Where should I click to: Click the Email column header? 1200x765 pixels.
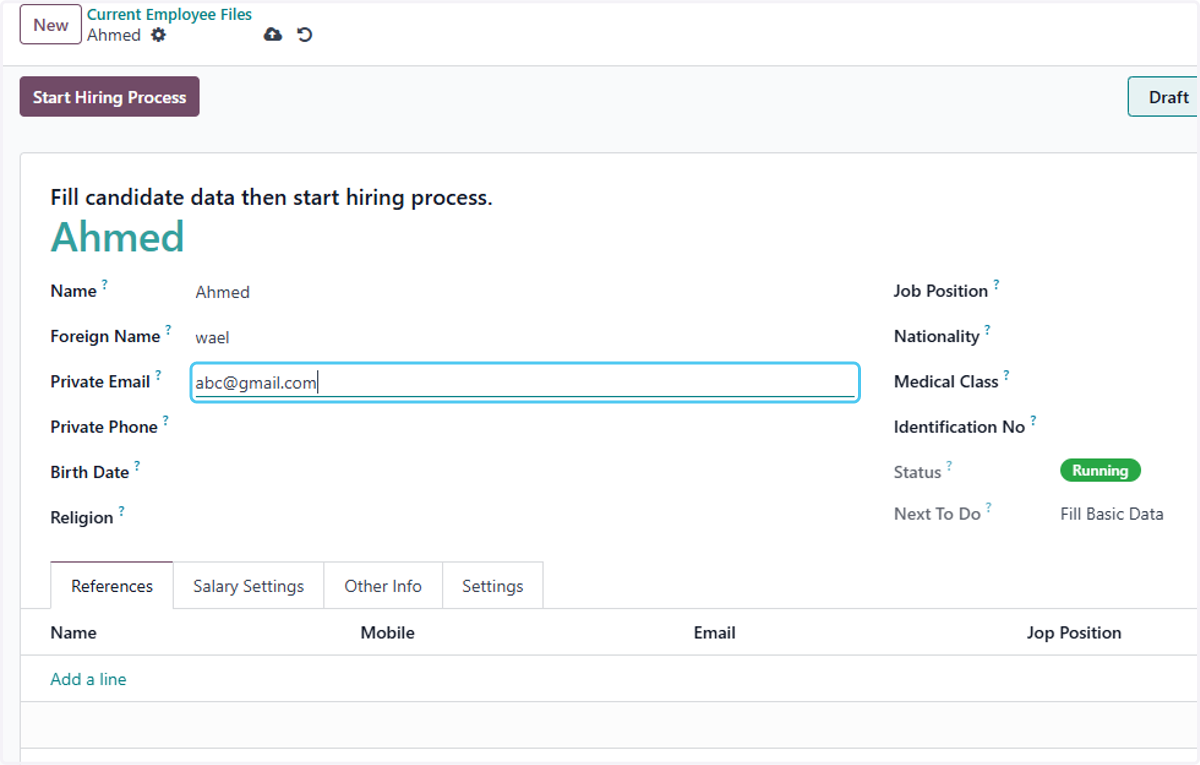click(714, 633)
